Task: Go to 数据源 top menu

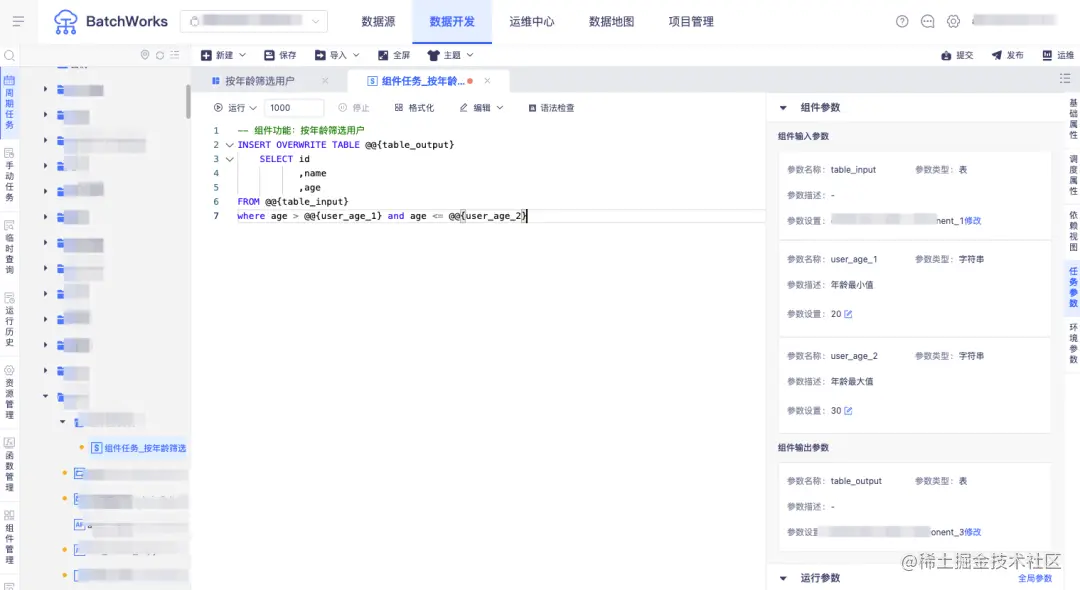Action: [x=378, y=21]
